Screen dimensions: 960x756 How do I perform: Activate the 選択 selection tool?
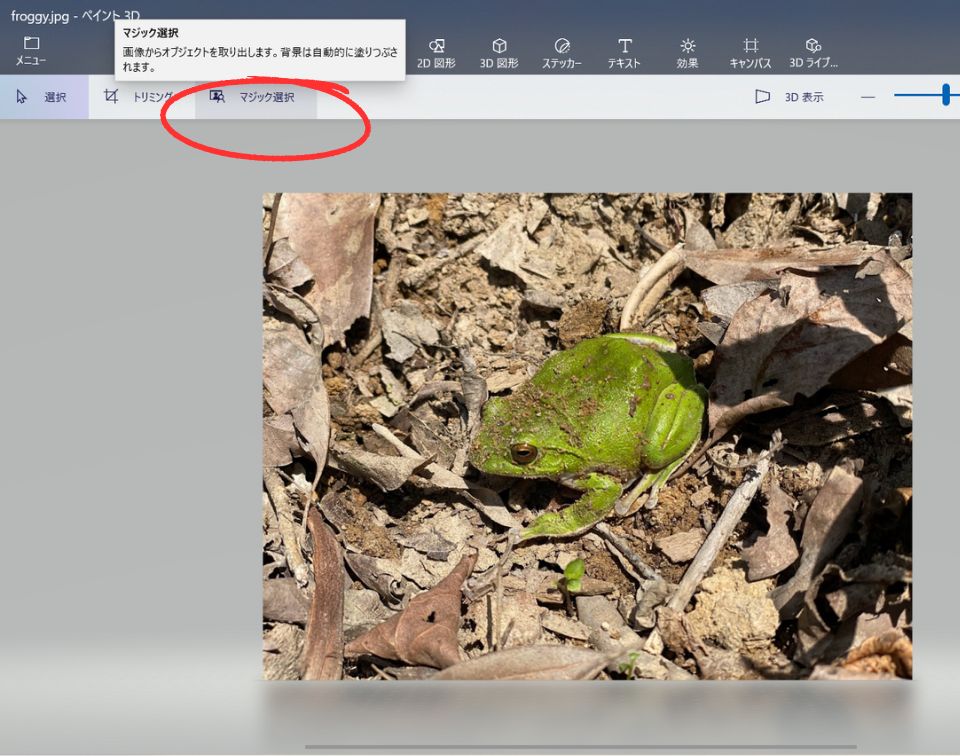coord(44,97)
